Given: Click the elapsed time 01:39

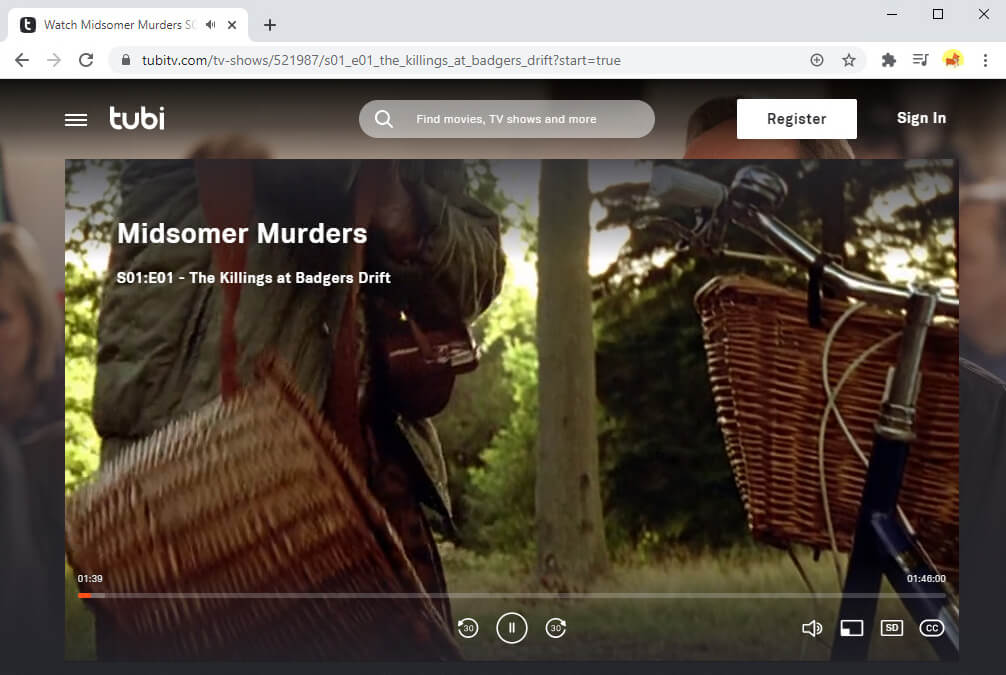Looking at the screenshot, I should tap(90, 579).
